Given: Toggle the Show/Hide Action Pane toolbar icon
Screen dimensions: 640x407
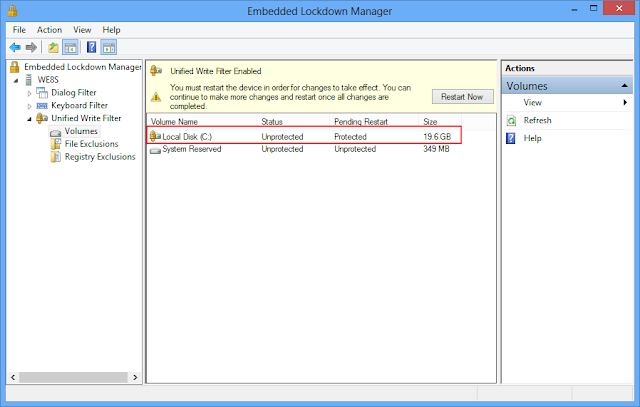Looking at the screenshot, I should 109,47.
